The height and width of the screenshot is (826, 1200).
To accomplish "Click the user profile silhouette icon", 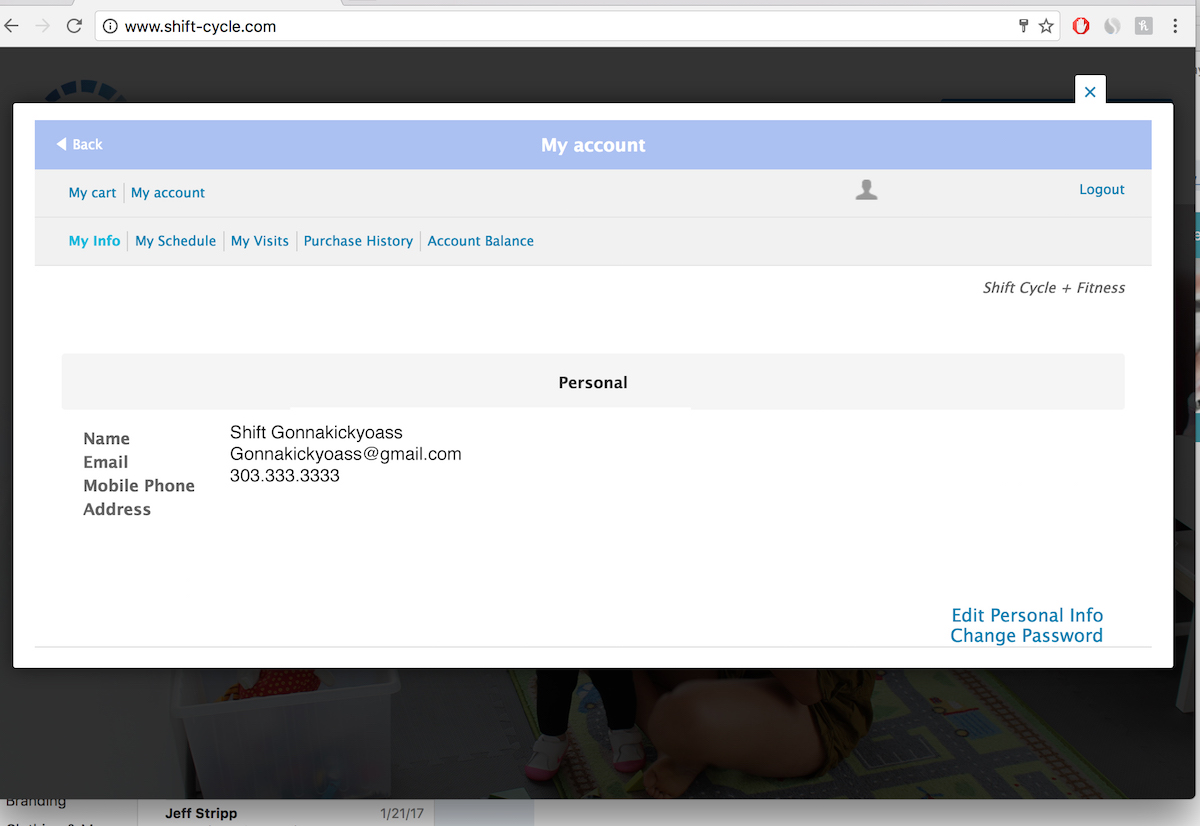I will [x=867, y=190].
